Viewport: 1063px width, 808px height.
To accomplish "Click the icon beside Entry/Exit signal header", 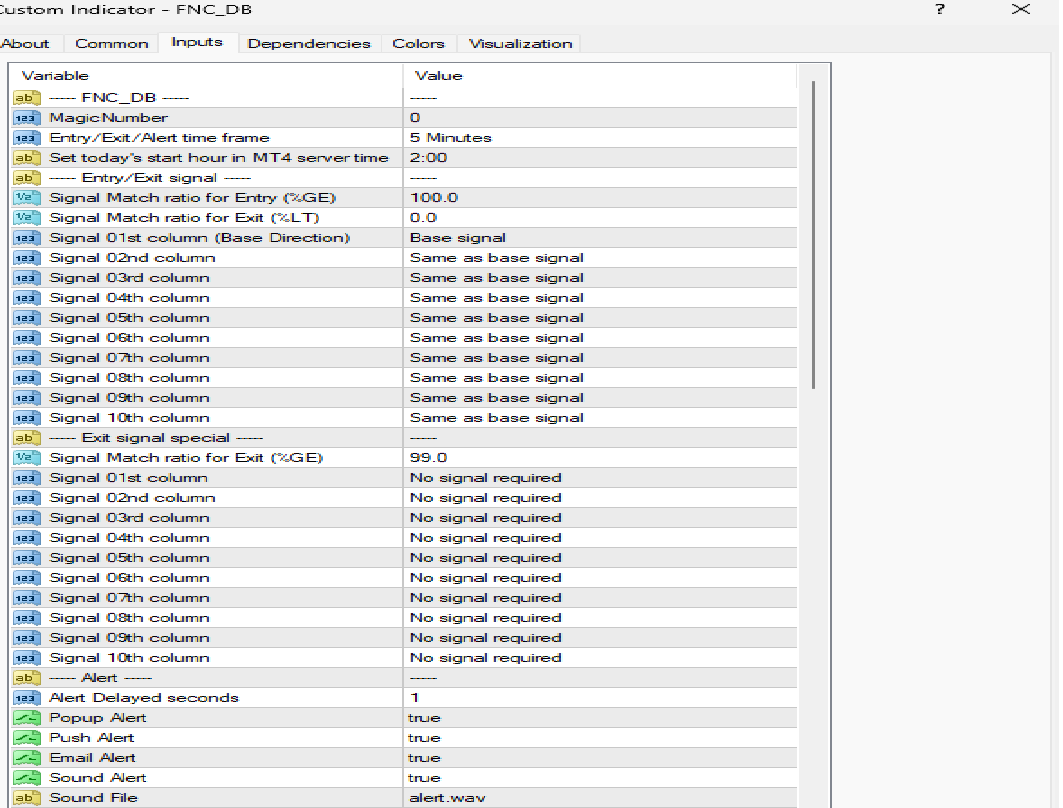I will (26, 178).
